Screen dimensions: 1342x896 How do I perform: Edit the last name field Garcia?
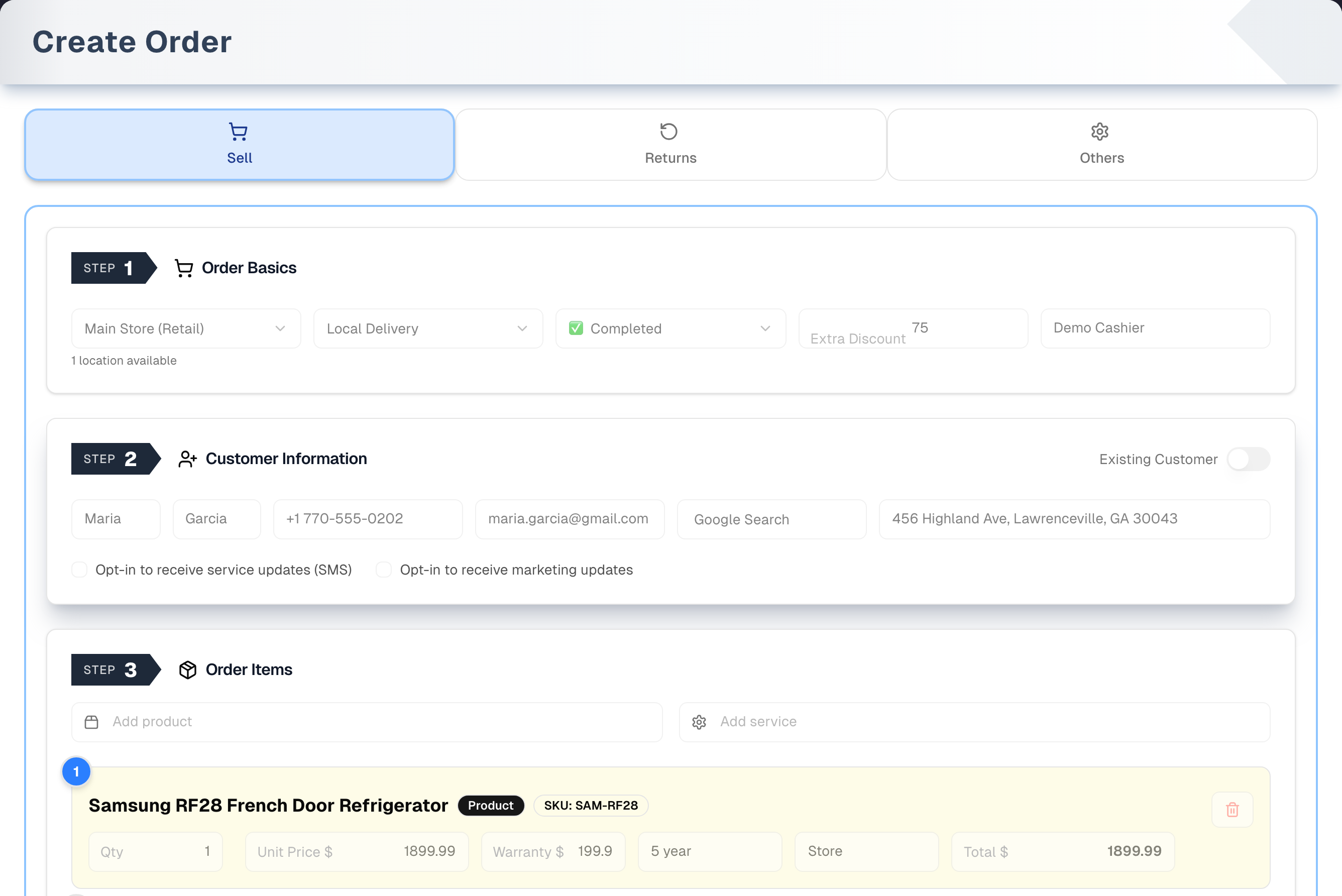pyautogui.click(x=216, y=519)
